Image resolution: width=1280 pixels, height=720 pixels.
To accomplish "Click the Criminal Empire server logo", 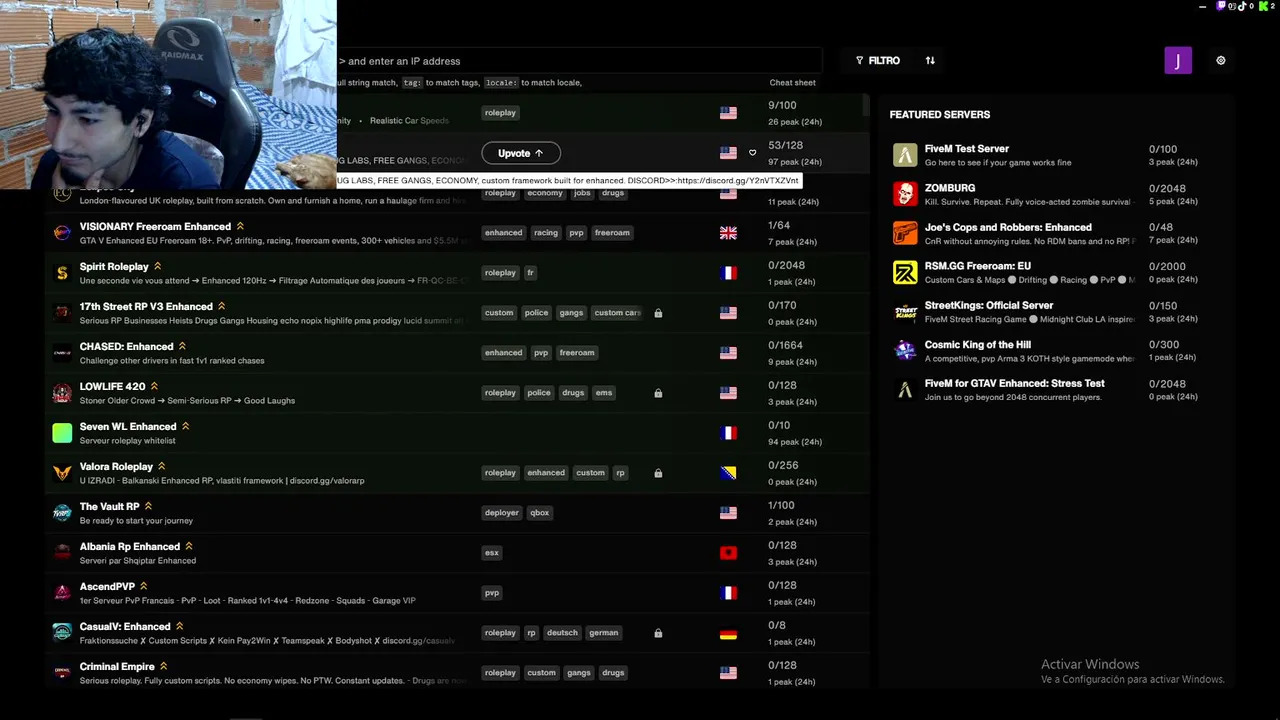I will (x=62, y=673).
